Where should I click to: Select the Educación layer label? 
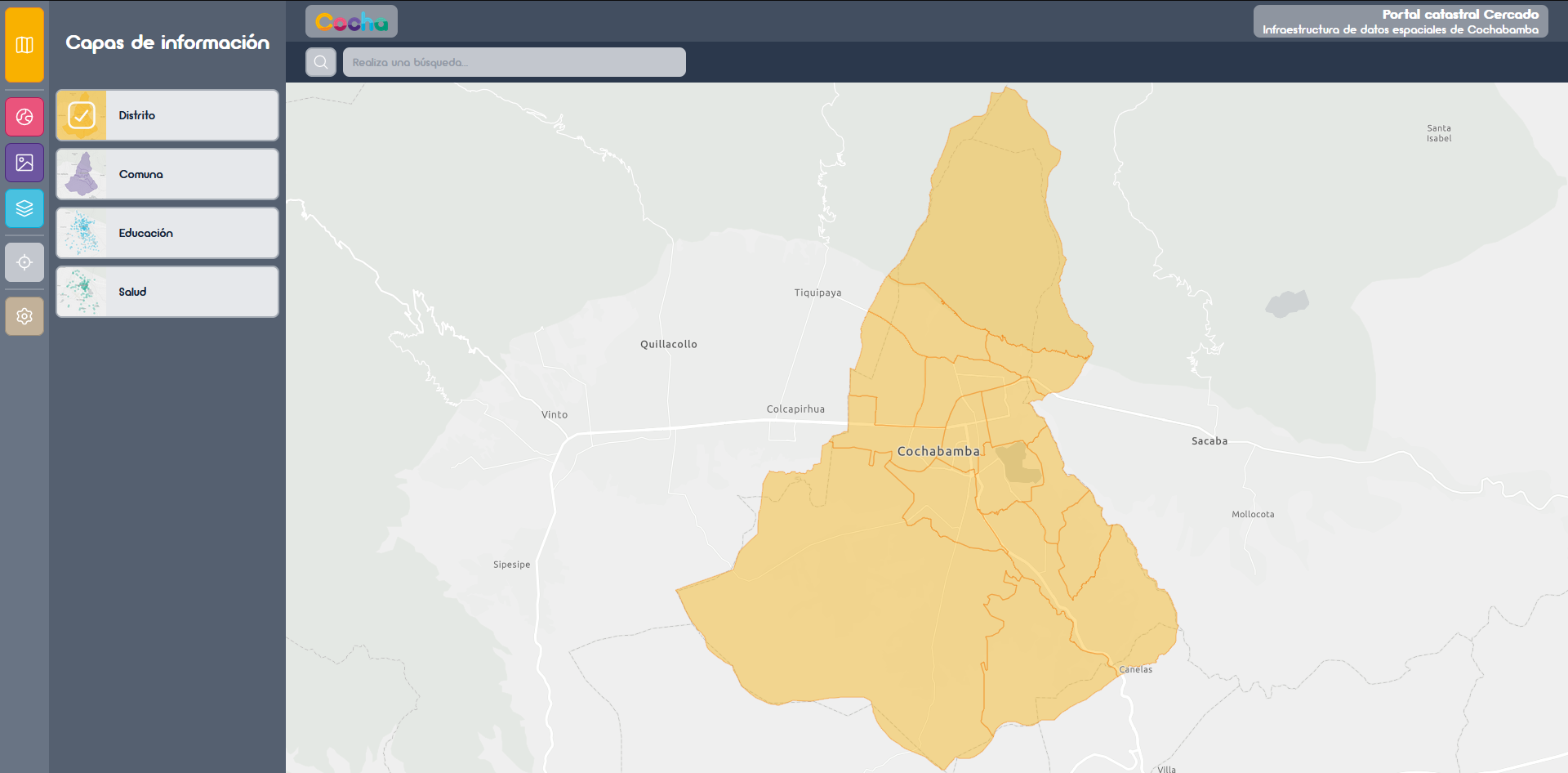tap(145, 233)
